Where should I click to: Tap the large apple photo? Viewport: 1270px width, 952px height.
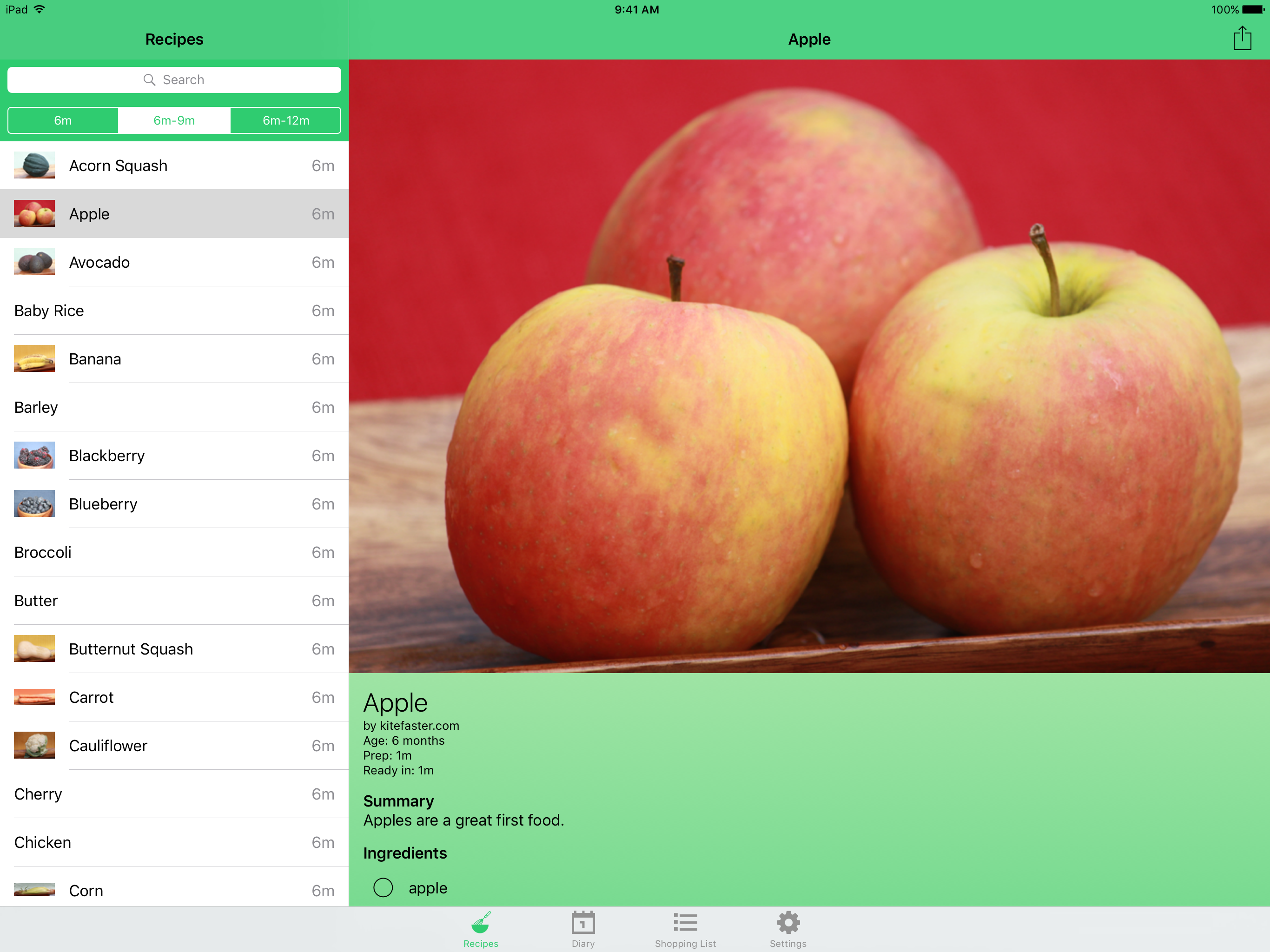tap(809, 366)
